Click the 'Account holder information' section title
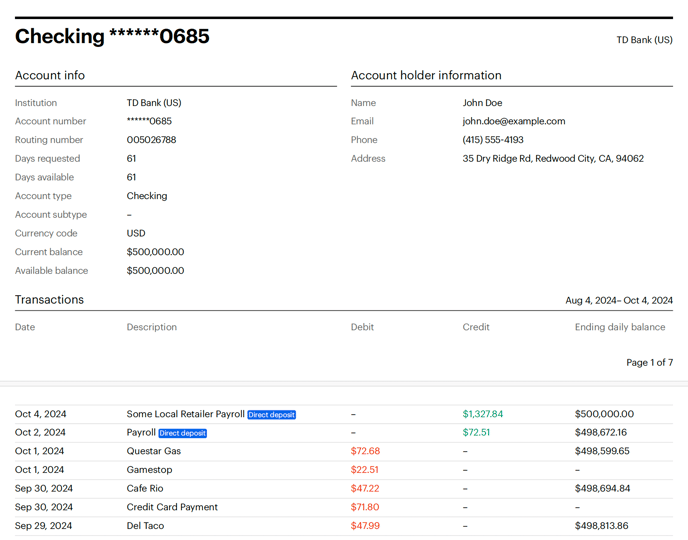This screenshot has width=688, height=540. click(x=426, y=75)
